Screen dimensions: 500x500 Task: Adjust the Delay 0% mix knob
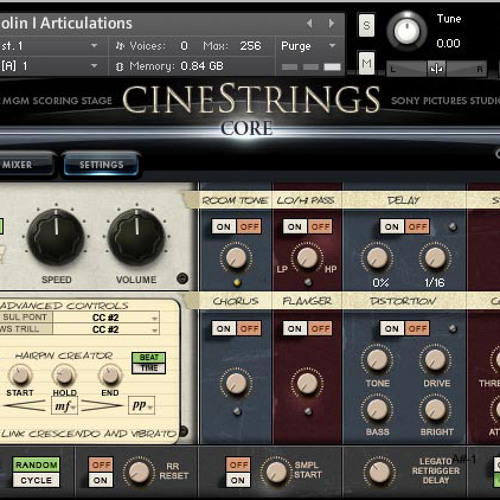(377, 258)
